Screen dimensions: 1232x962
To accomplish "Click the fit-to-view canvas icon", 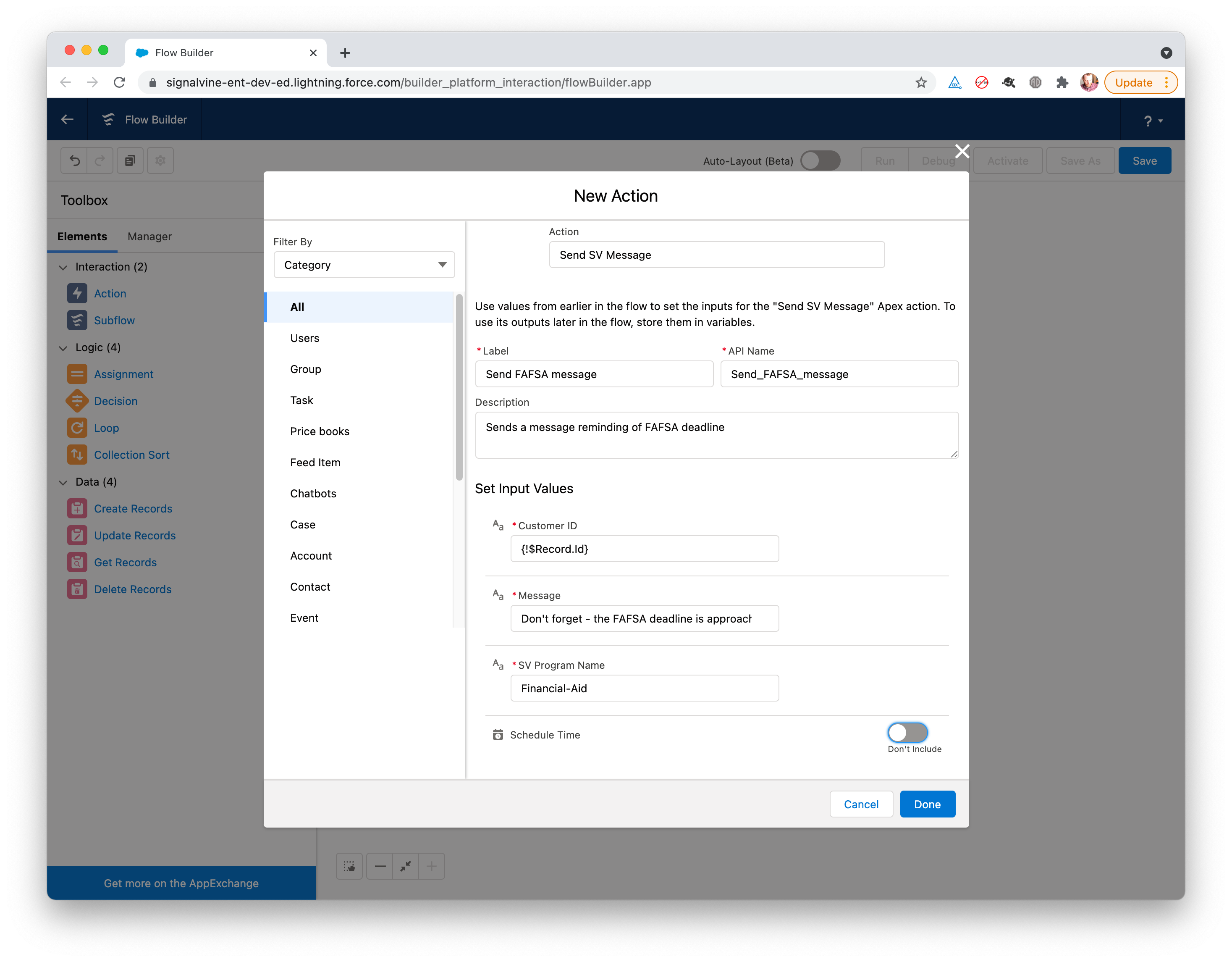I will pos(406,866).
